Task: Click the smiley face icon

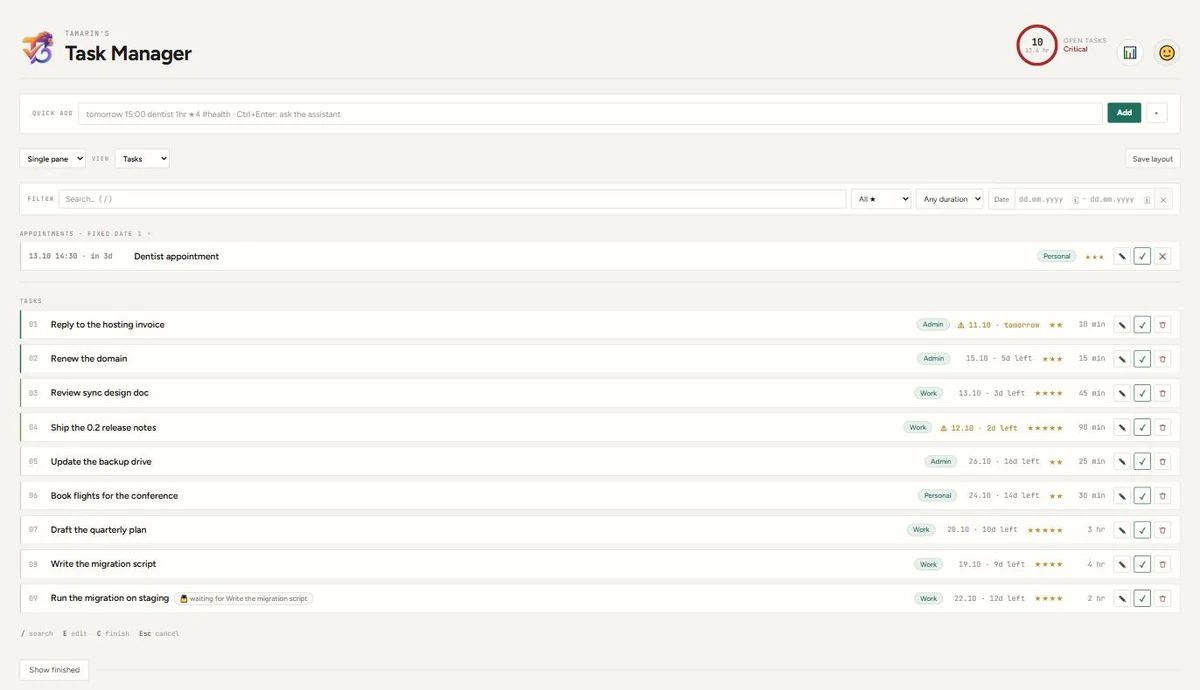Action: click(x=1166, y=53)
